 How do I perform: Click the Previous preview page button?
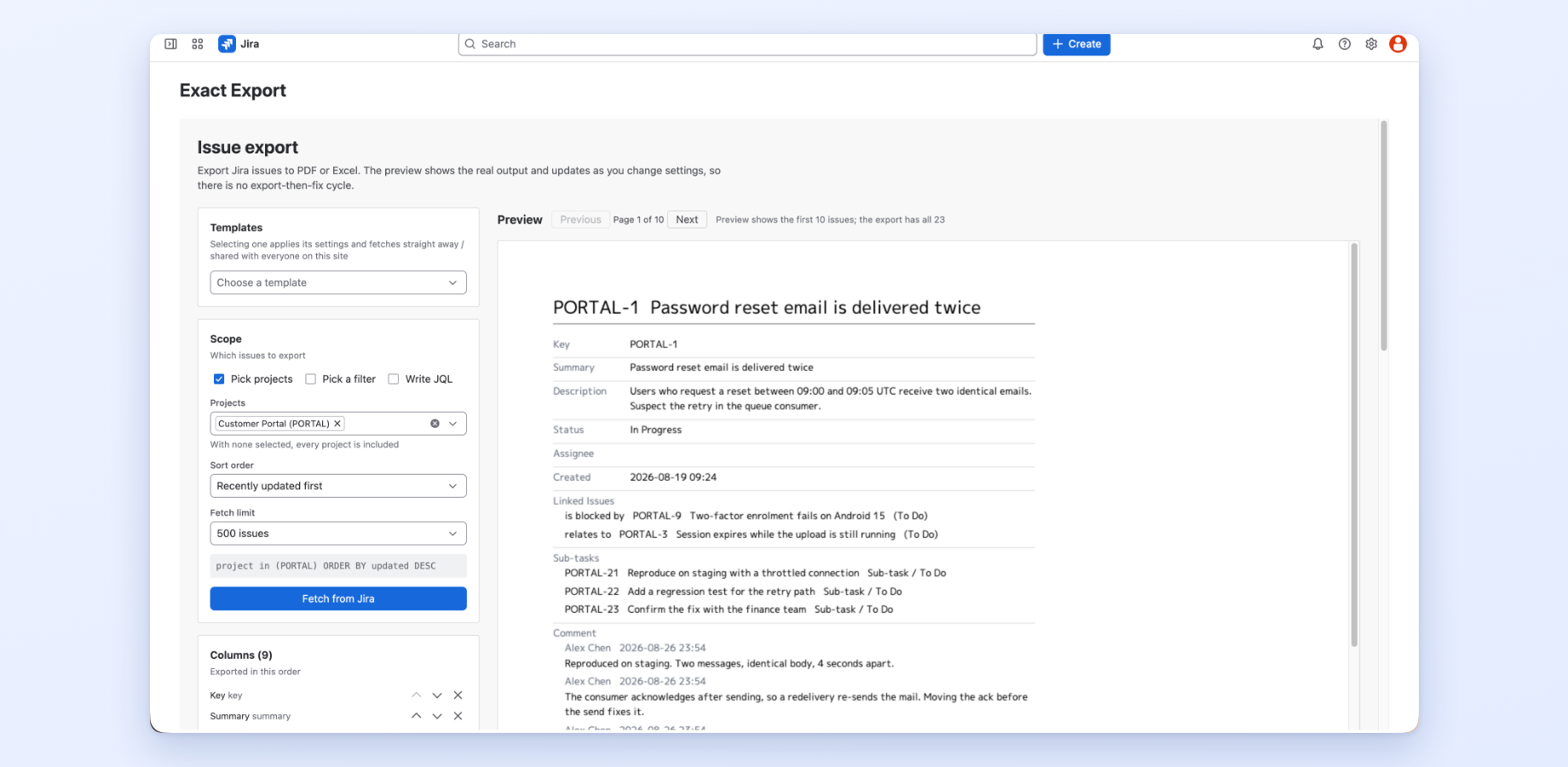(x=580, y=220)
